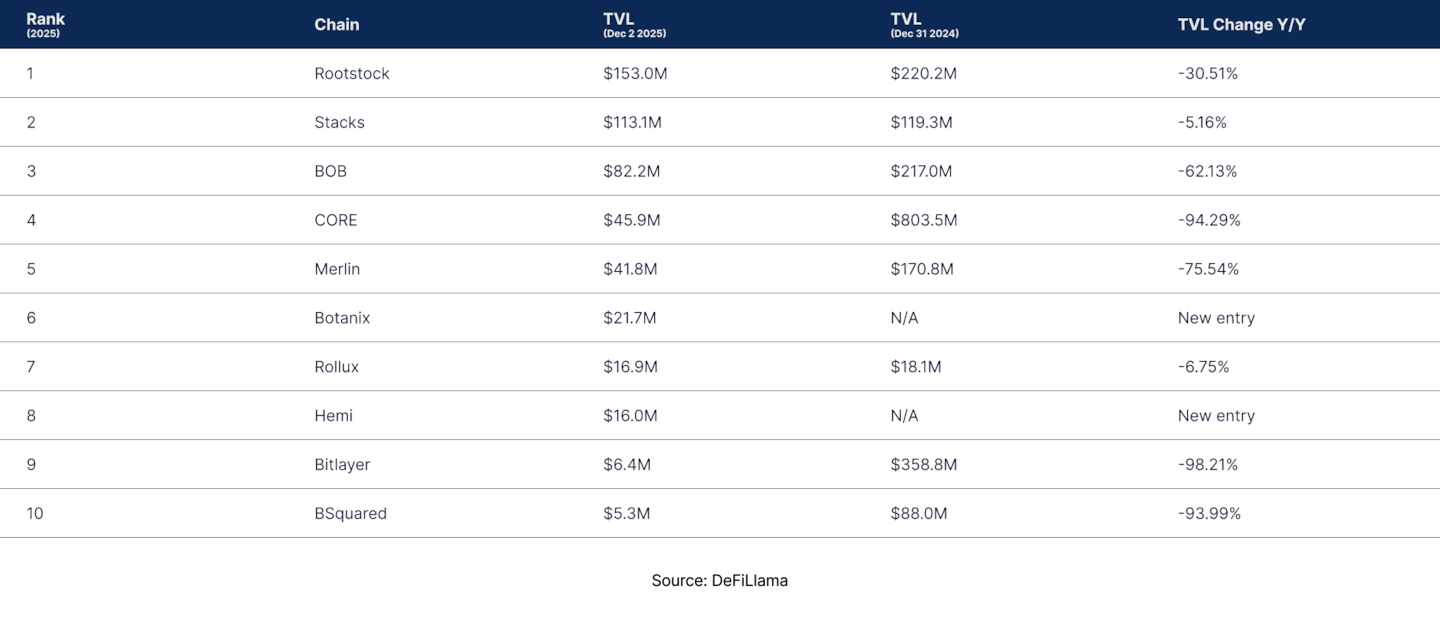Click Bitlayer's -98.21% change value
This screenshot has width=1440, height=623.
tap(1208, 466)
